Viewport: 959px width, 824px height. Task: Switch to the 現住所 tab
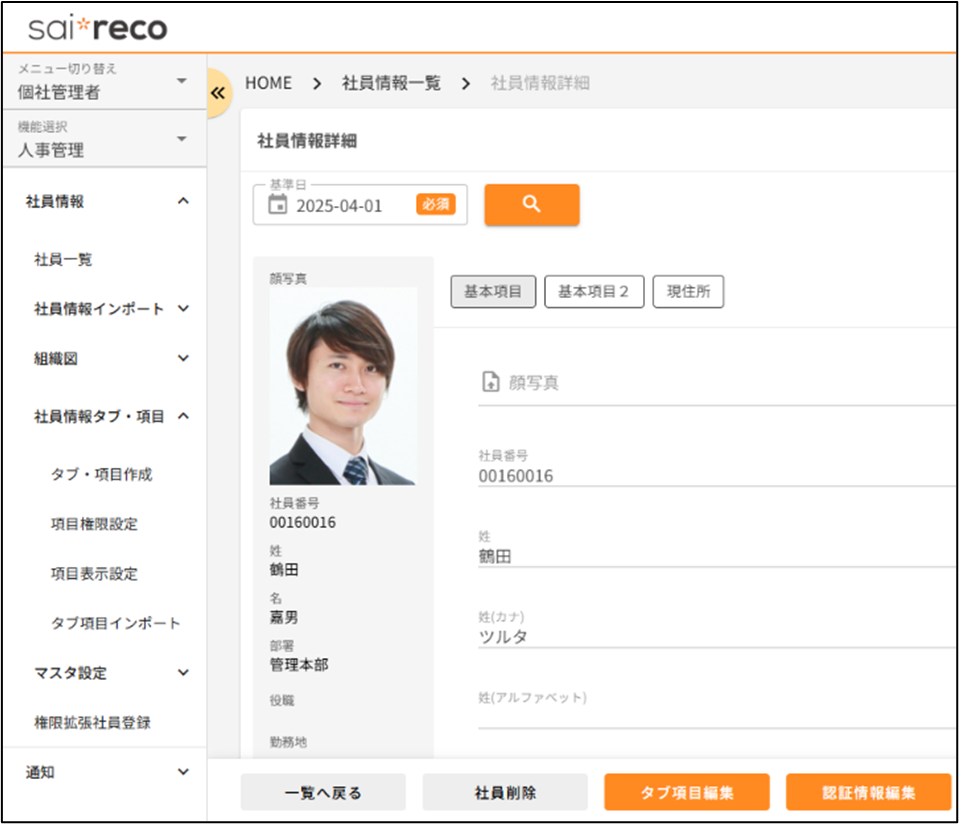(688, 291)
